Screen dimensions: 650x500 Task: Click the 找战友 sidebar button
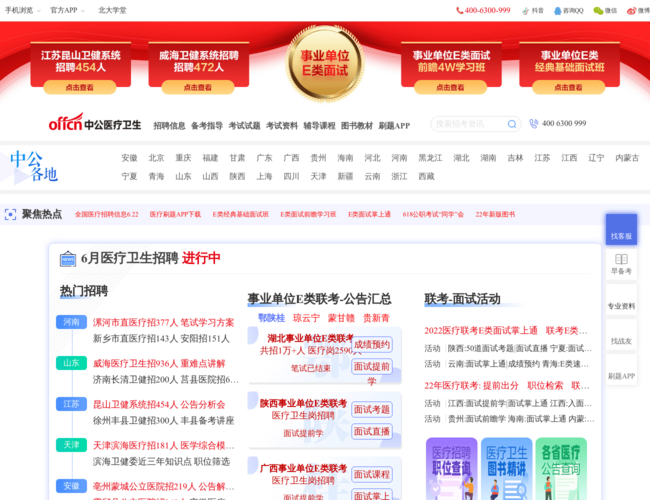[x=621, y=335]
